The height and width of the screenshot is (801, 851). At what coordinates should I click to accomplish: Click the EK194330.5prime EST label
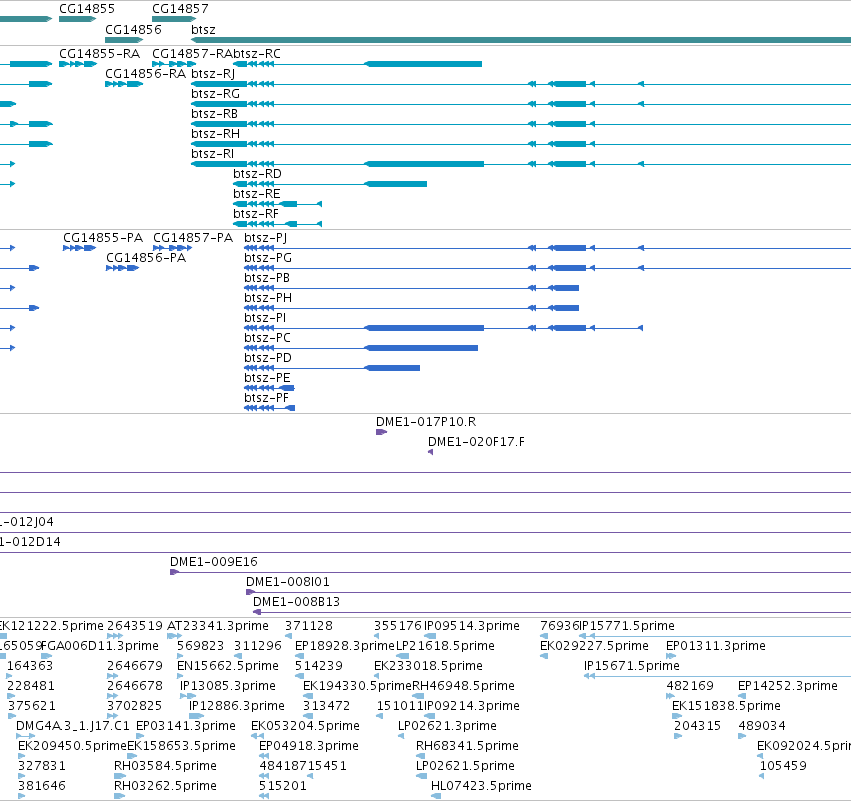[x=358, y=686]
